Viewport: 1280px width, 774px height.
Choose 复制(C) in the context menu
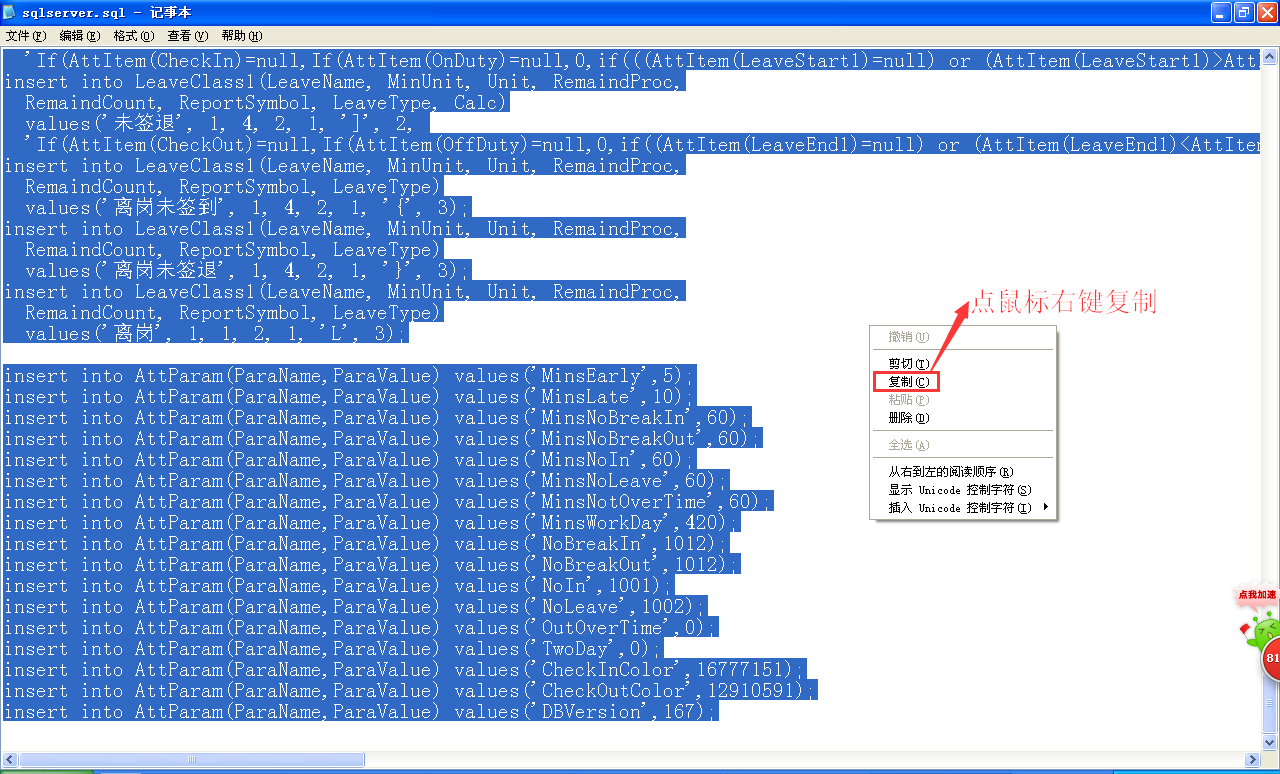[908, 382]
